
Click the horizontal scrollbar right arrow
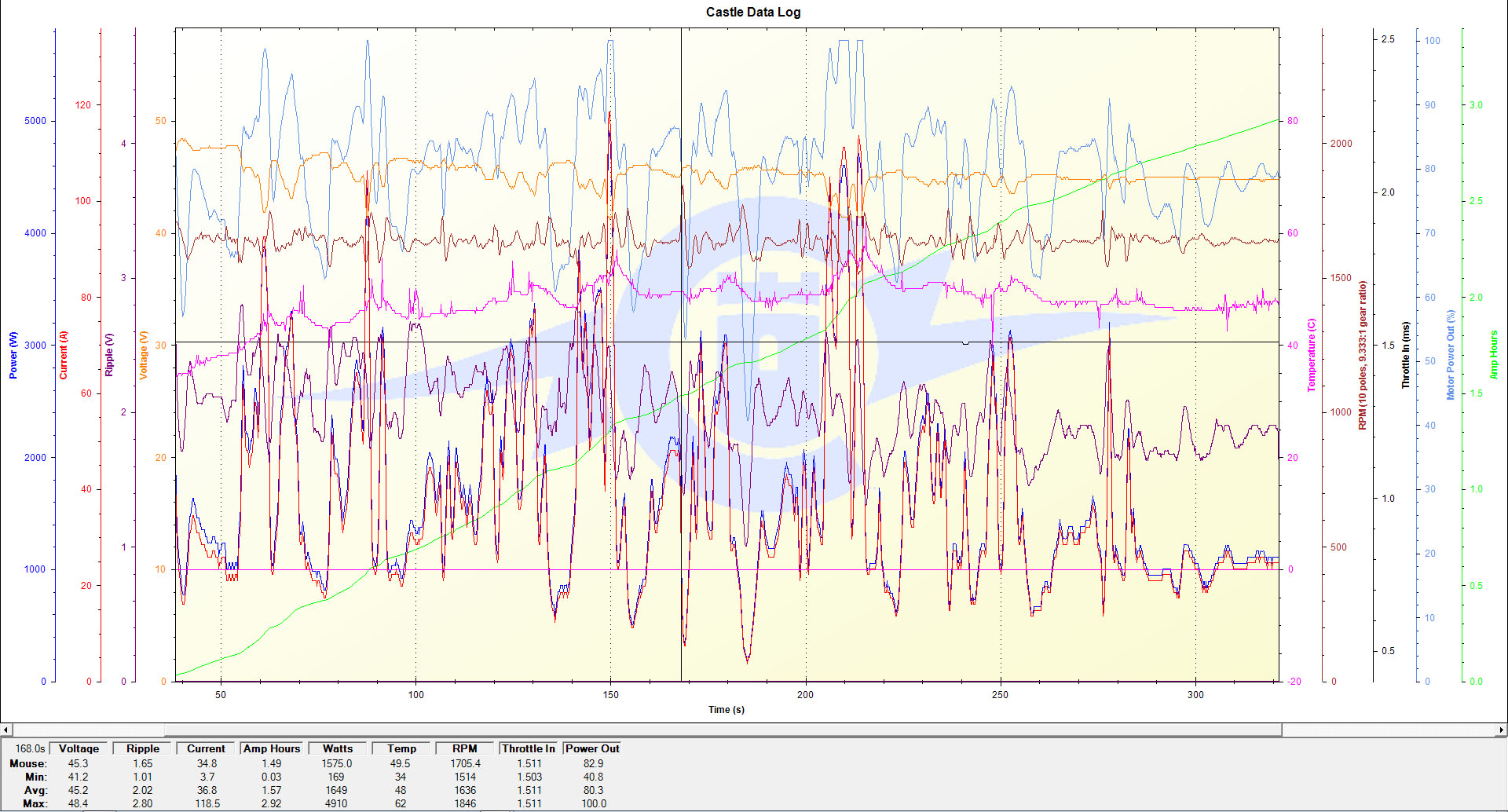1501,730
